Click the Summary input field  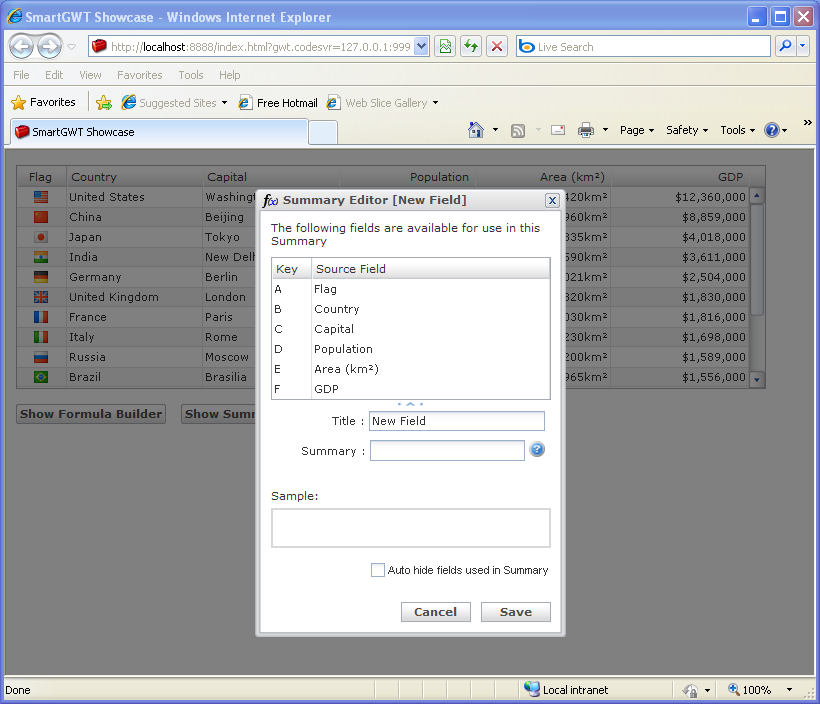[x=447, y=450]
